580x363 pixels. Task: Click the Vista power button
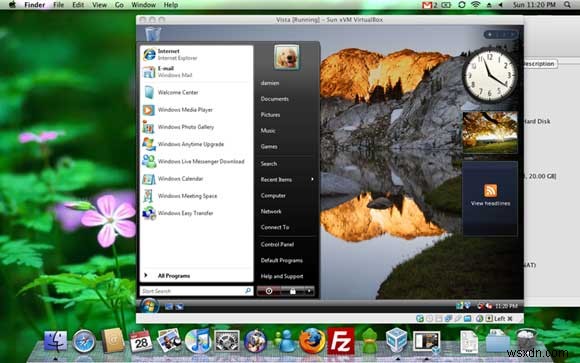[x=269, y=291]
